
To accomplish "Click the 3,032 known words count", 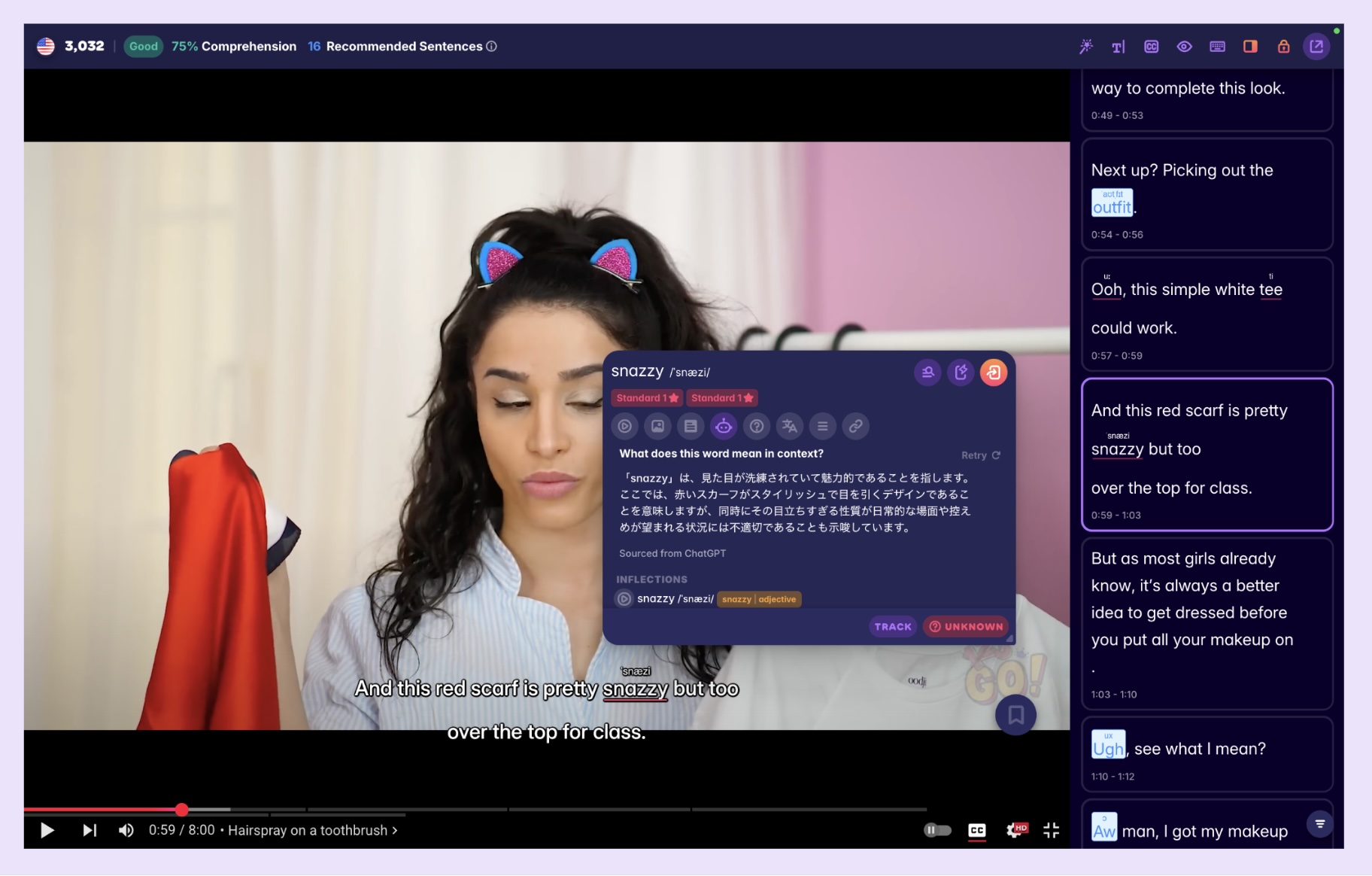I will click(84, 46).
